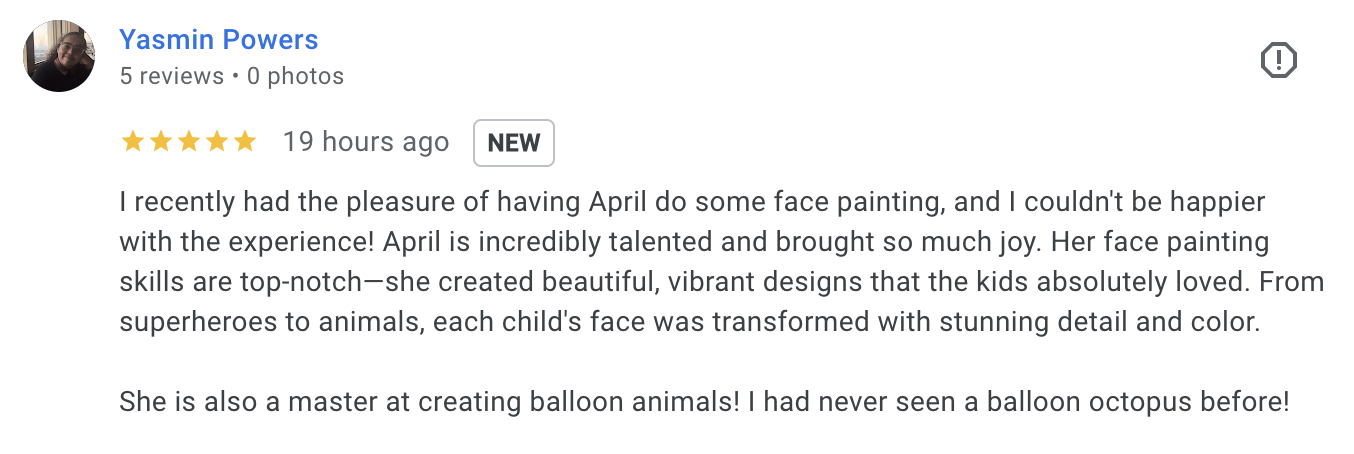The width and height of the screenshot is (1354, 454).
Task: Click the fourth yellow rating star
Action: (x=216, y=142)
